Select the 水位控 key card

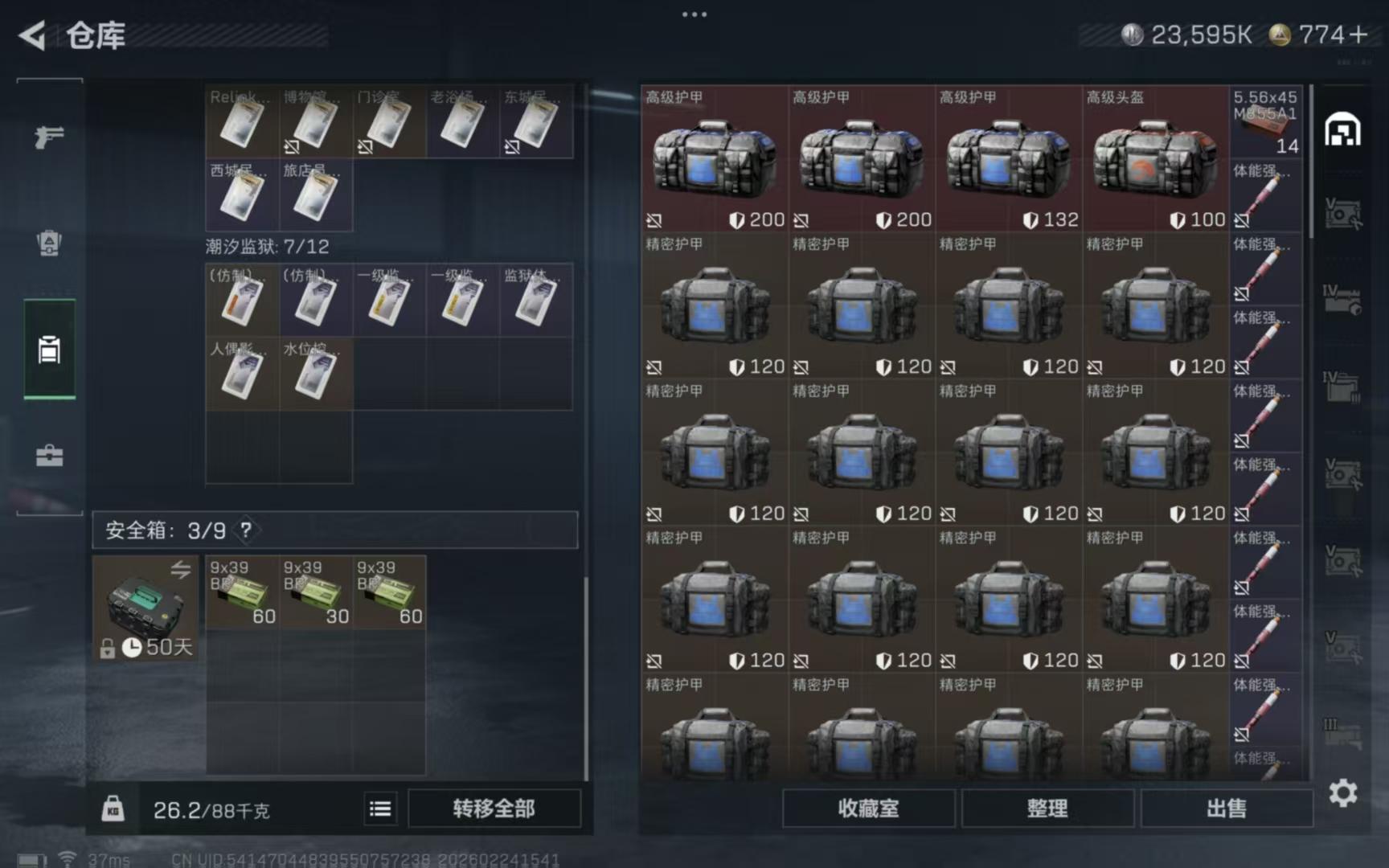point(316,374)
